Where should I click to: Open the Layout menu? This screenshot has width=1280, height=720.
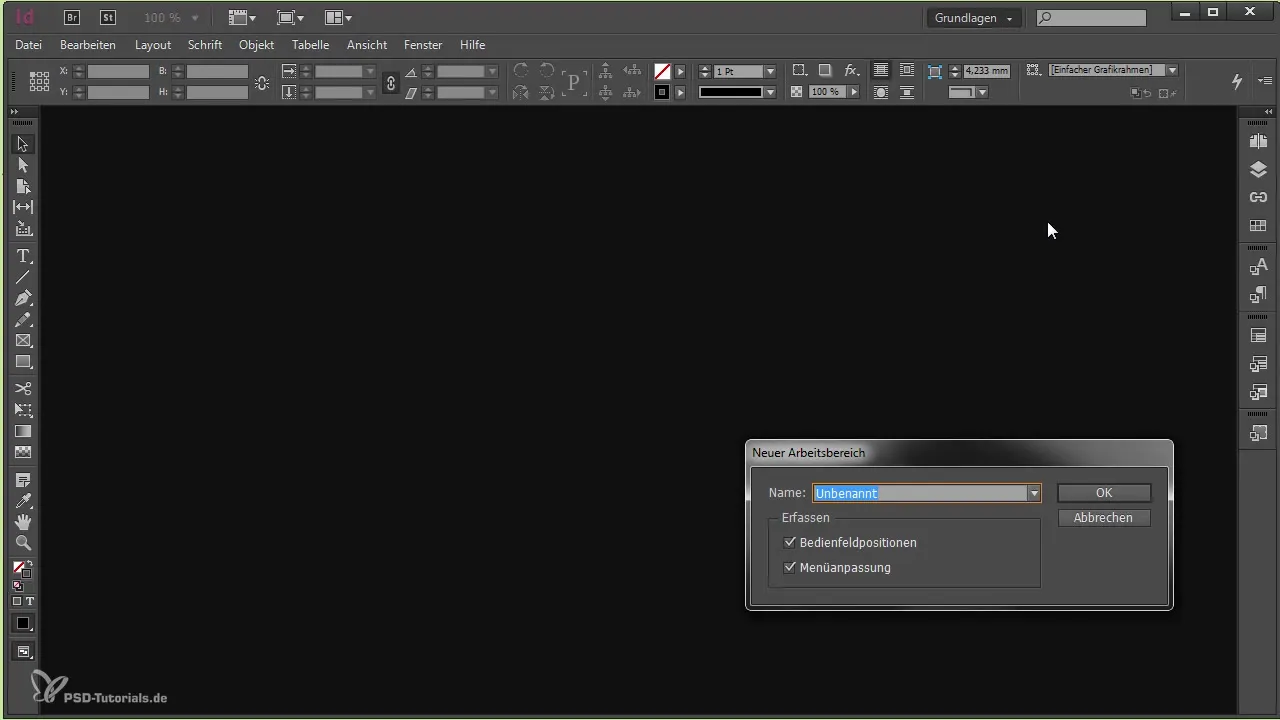click(x=153, y=45)
